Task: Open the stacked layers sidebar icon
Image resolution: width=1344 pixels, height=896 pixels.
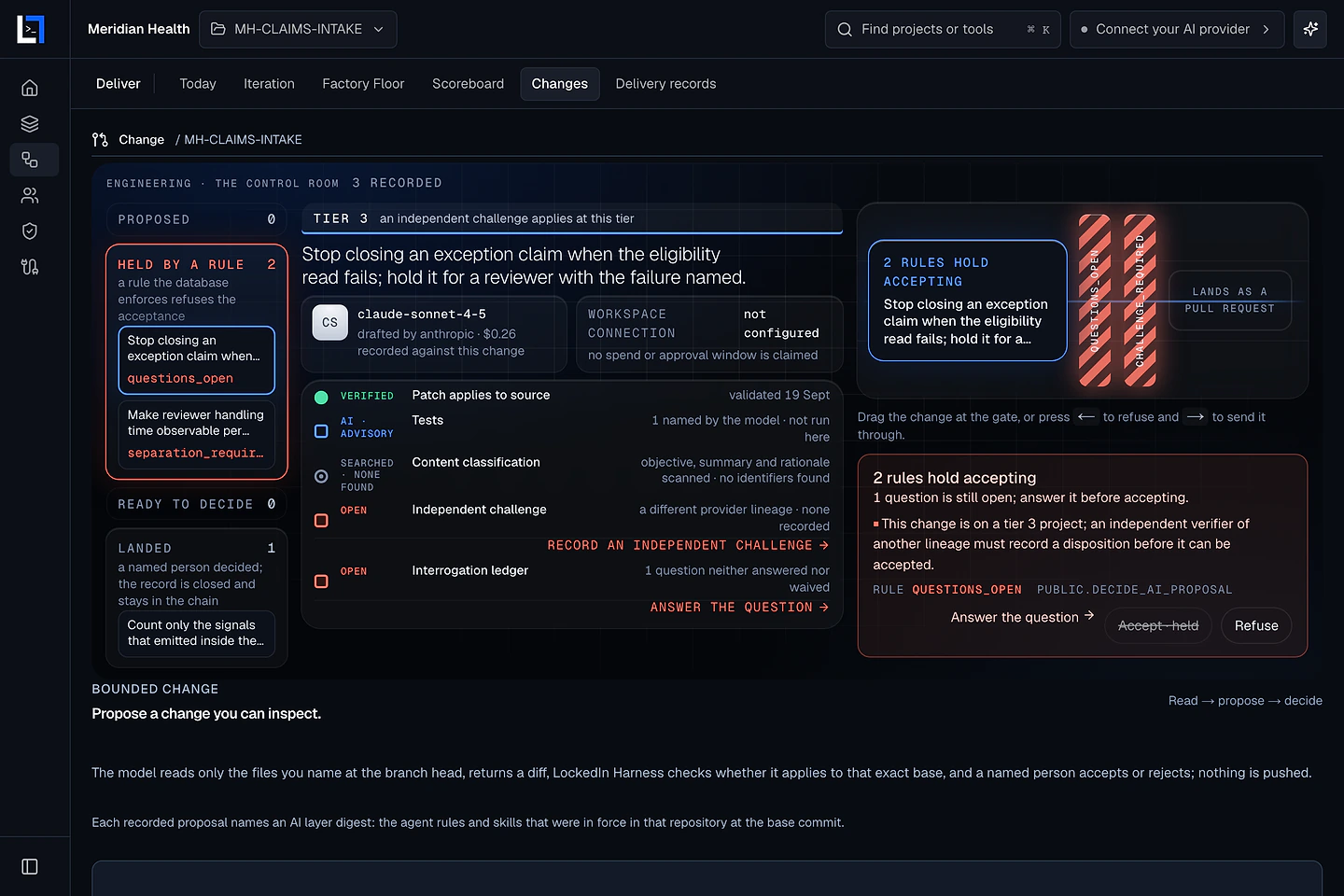Action: click(30, 124)
